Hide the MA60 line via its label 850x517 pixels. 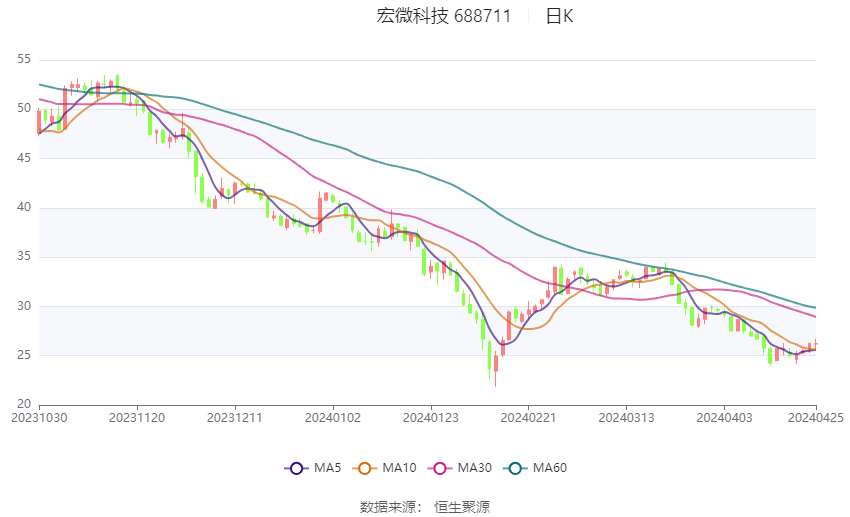tap(550, 468)
